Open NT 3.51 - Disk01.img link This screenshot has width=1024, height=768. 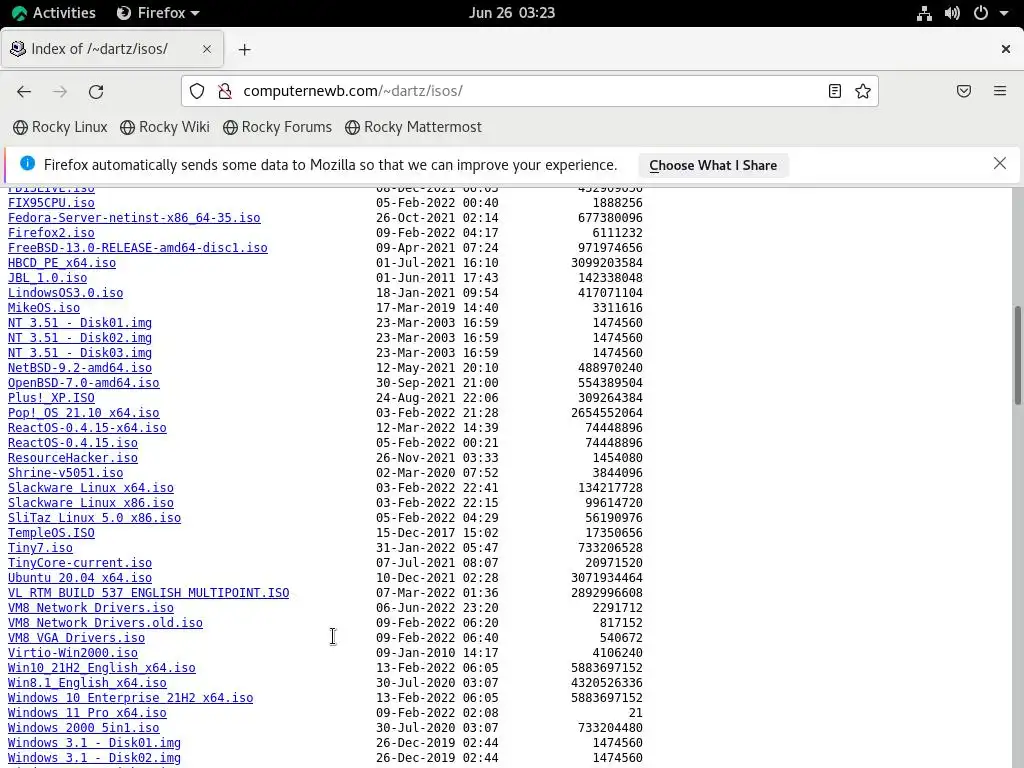[80, 323]
